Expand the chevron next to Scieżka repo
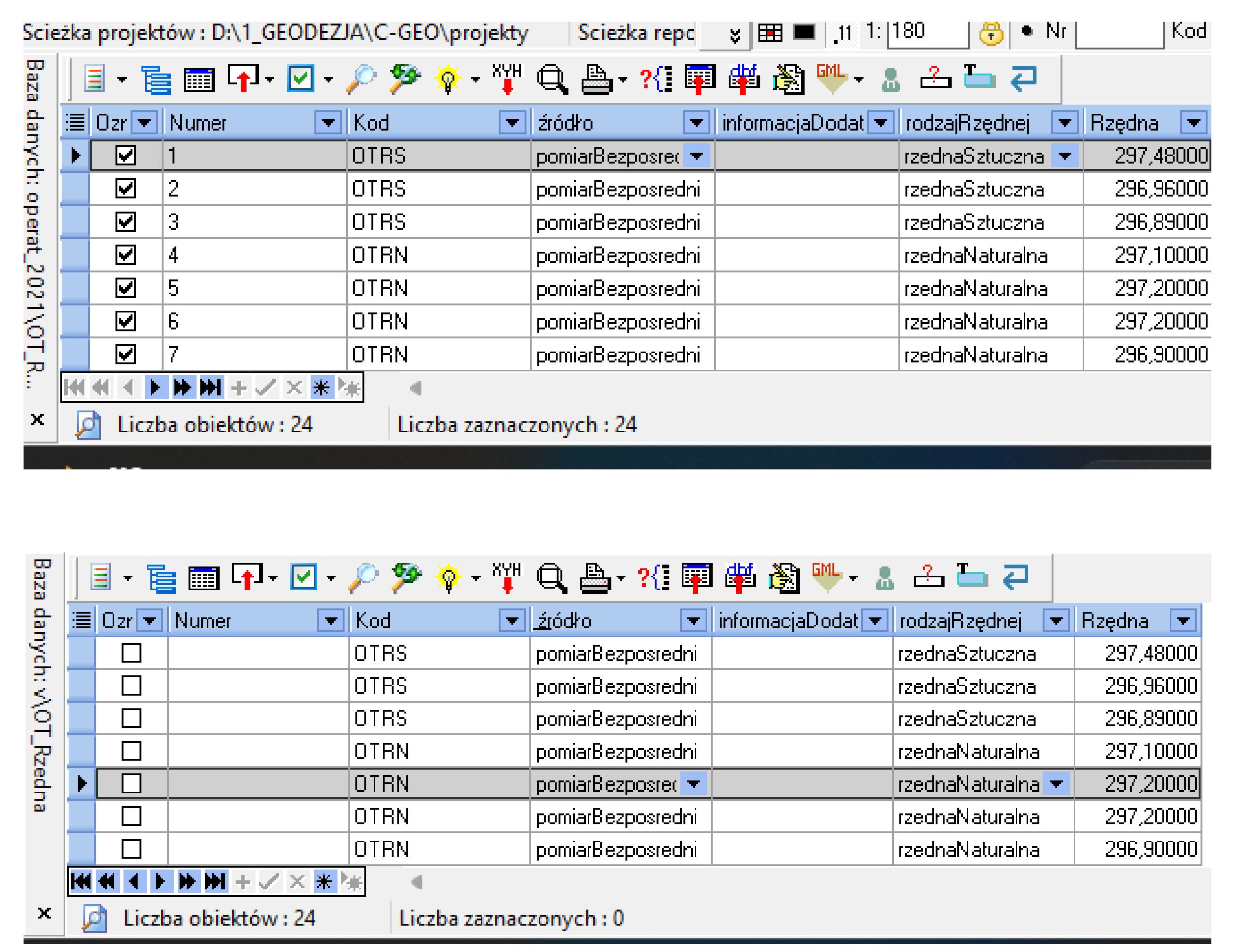Viewport: 1242px width, 952px height. tap(734, 35)
